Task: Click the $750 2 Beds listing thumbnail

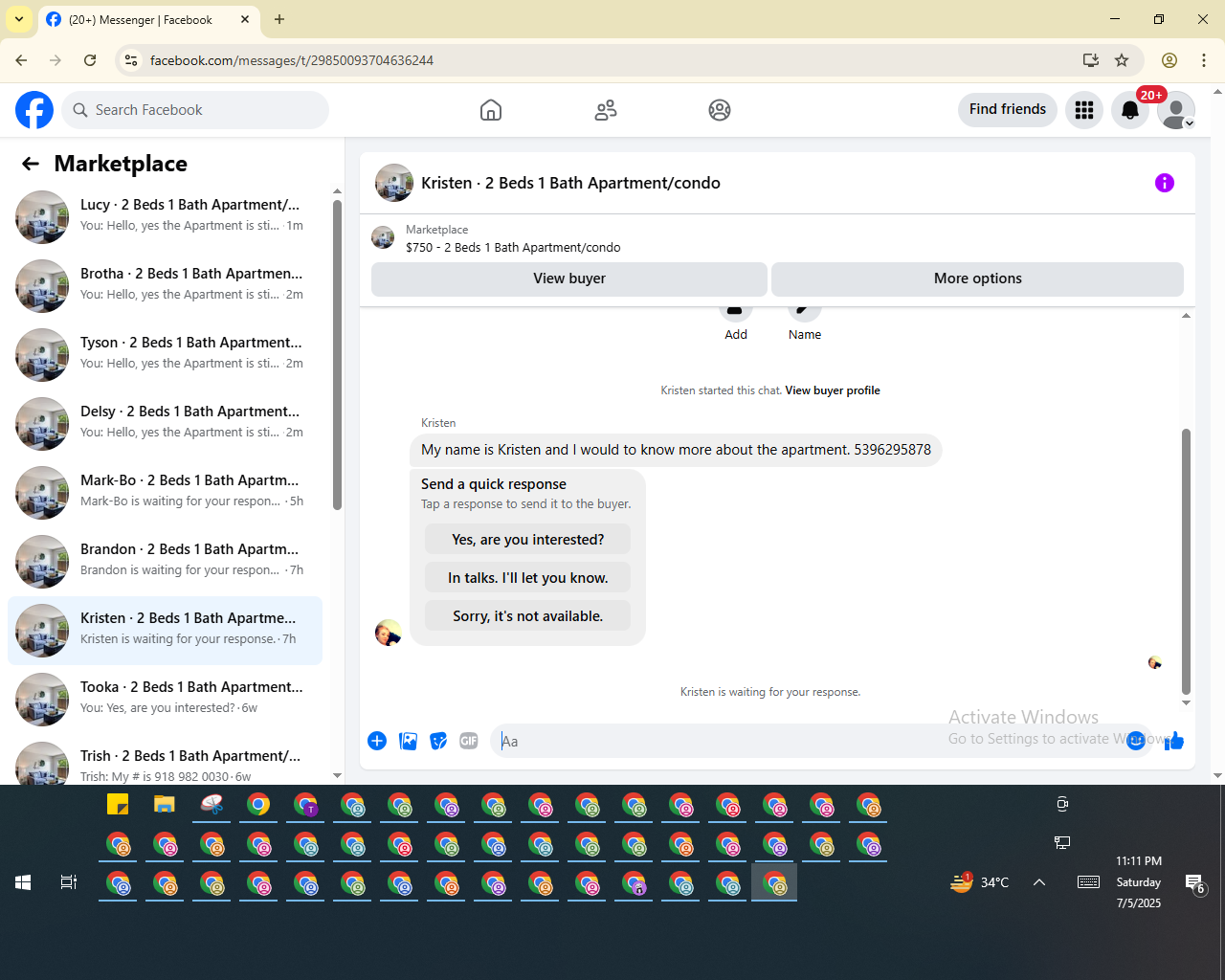Action: [383, 238]
